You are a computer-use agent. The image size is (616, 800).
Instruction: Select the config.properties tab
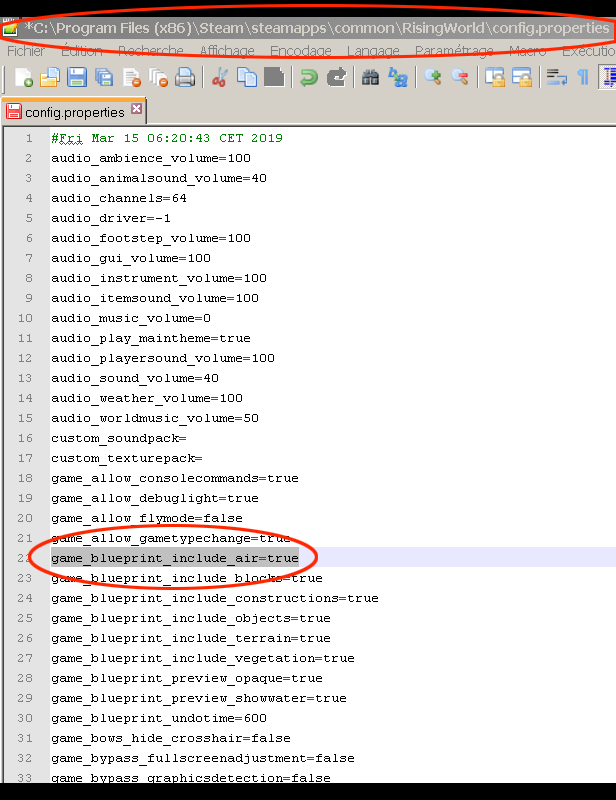74,112
